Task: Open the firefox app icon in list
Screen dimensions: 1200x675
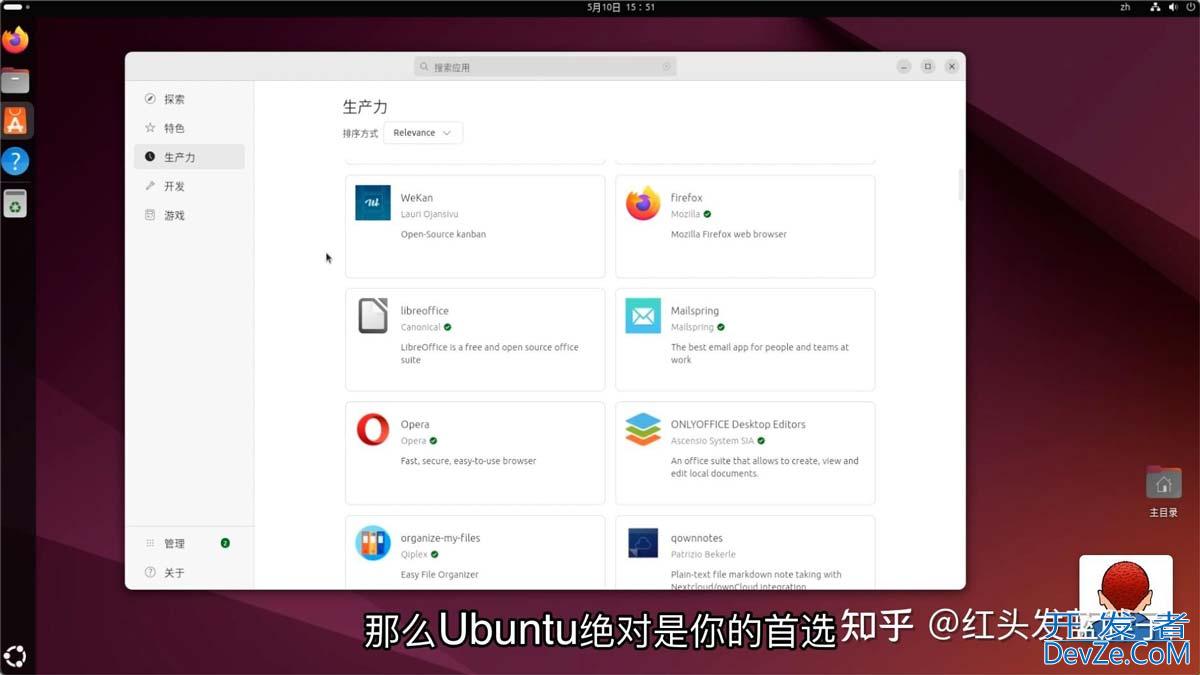Action: pos(643,203)
